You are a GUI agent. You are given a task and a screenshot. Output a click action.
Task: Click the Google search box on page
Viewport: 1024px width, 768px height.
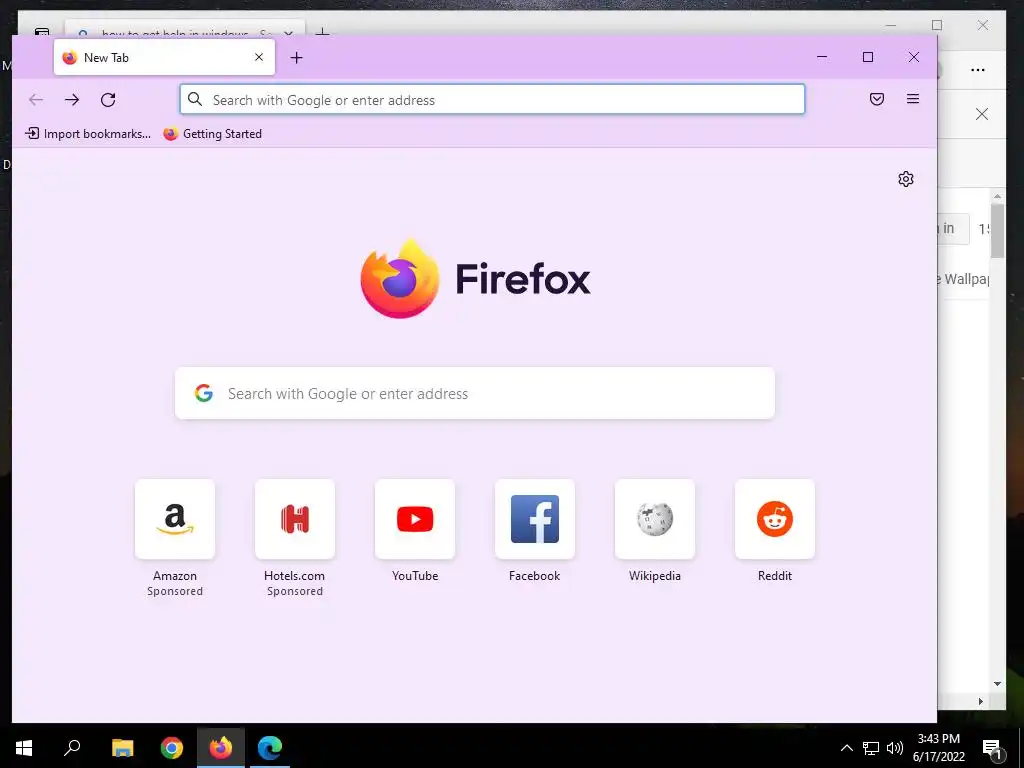(x=475, y=393)
